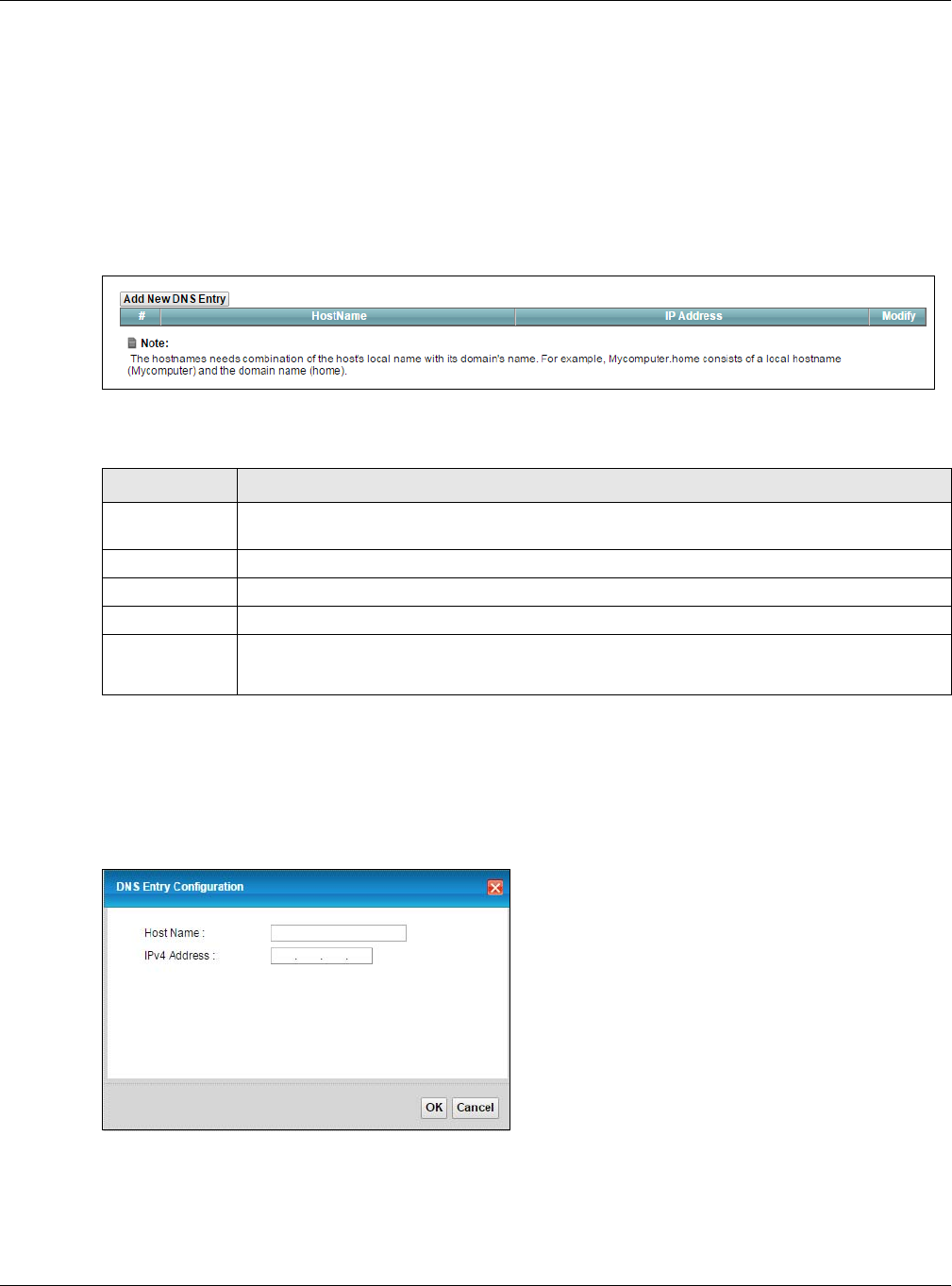Click the HostName column header

click(x=339, y=317)
